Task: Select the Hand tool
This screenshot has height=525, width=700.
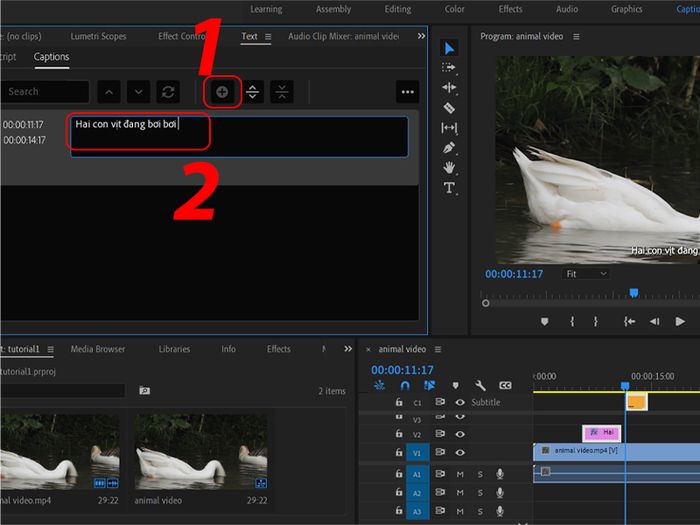Action: point(449,167)
